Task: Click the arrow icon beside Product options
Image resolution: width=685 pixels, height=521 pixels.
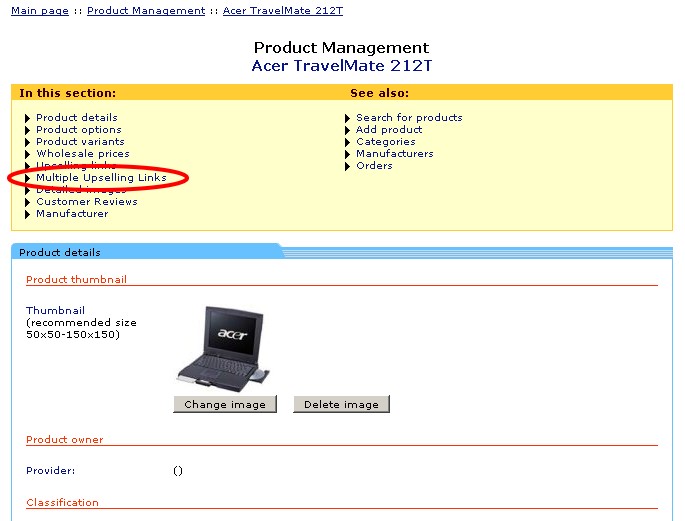Action: [x=28, y=130]
